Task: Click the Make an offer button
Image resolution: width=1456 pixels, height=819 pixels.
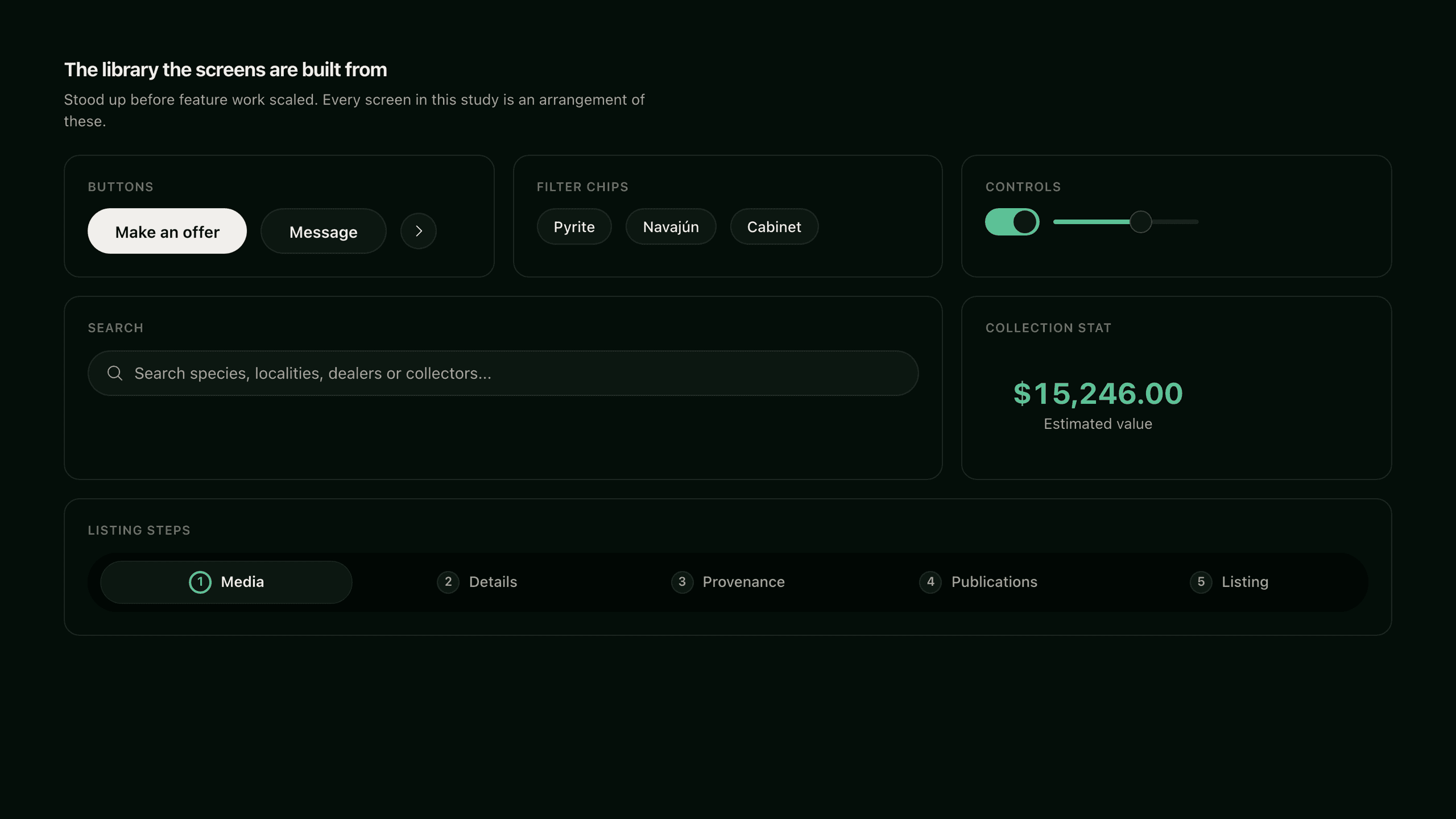Action: coord(167,231)
